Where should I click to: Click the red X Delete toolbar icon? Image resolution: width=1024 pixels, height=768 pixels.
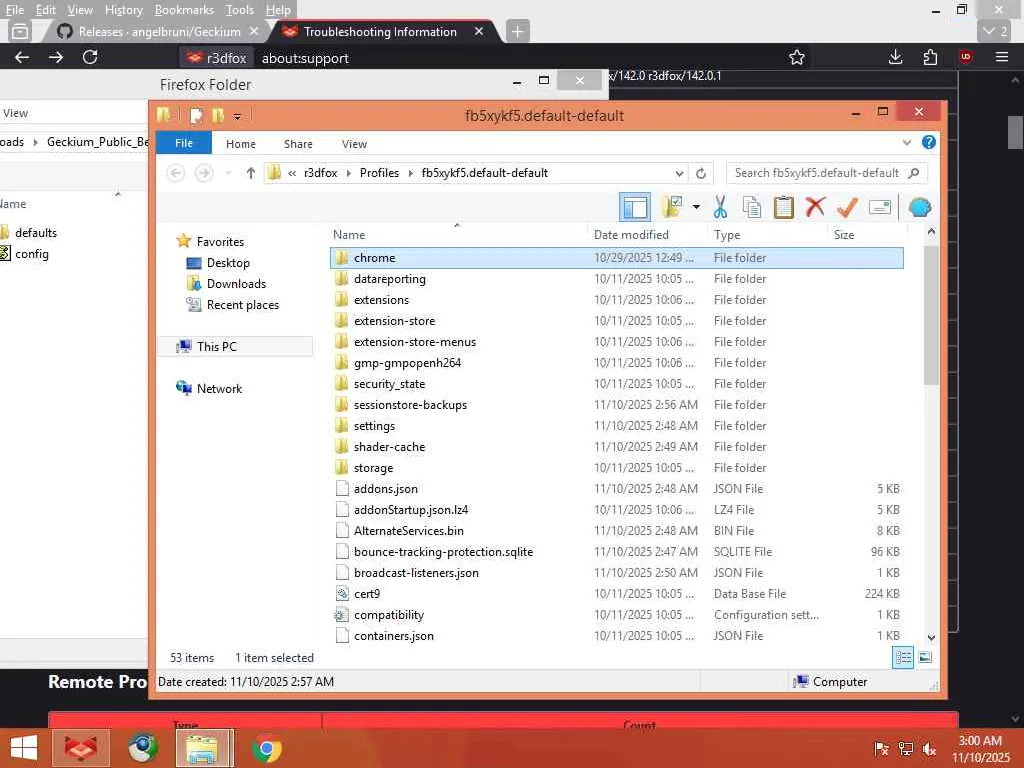coord(815,207)
